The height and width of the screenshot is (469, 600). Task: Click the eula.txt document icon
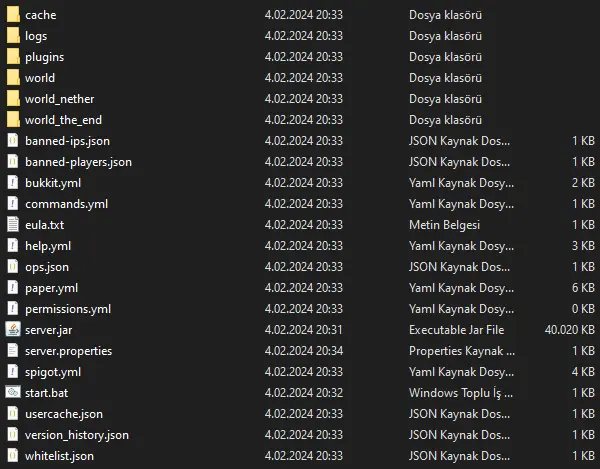(13, 225)
